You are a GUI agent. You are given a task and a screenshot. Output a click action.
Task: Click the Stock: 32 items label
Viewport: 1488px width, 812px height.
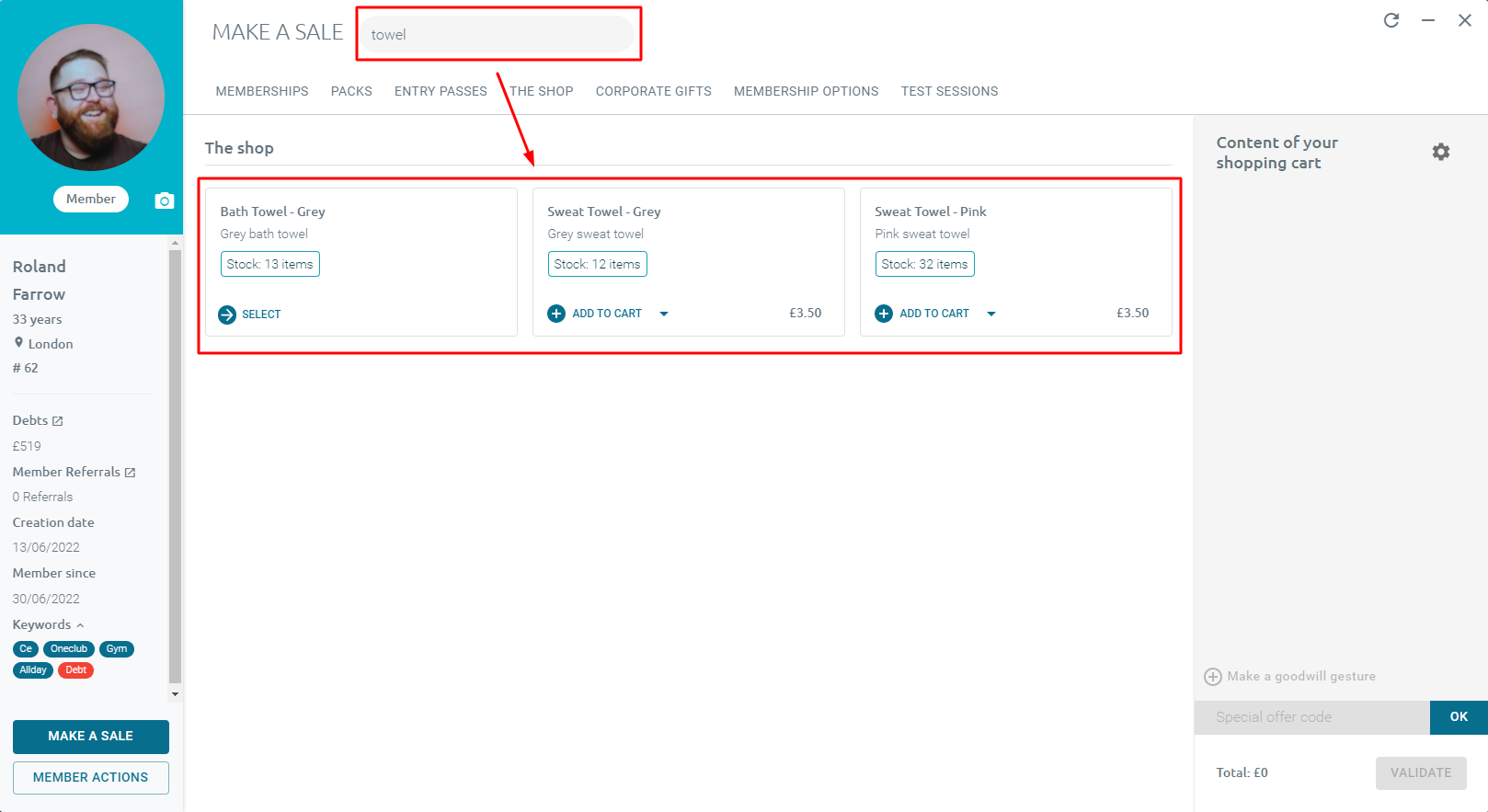(925, 264)
